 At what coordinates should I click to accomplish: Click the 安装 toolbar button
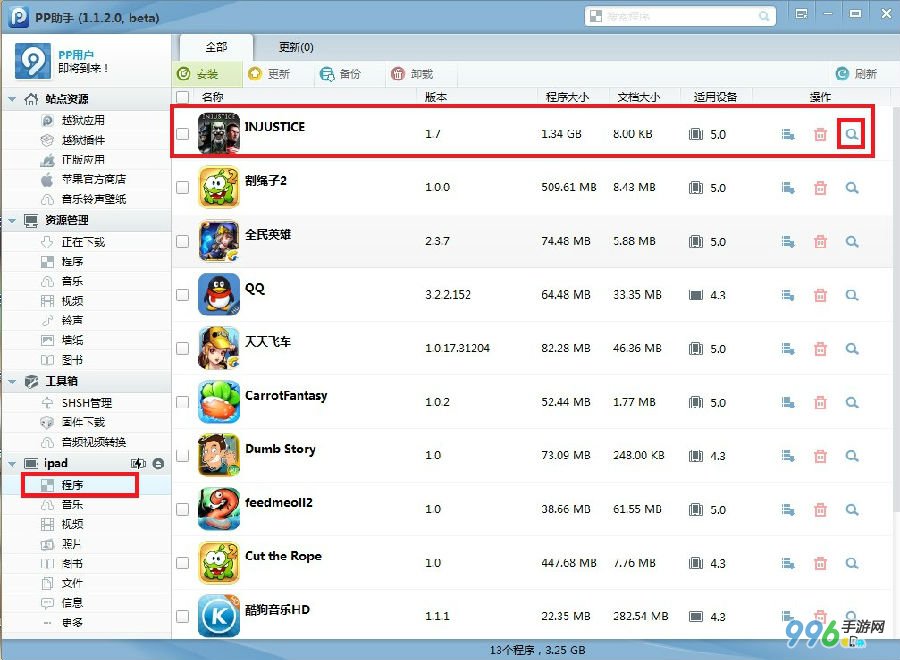pyautogui.click(x=207, y=74)
